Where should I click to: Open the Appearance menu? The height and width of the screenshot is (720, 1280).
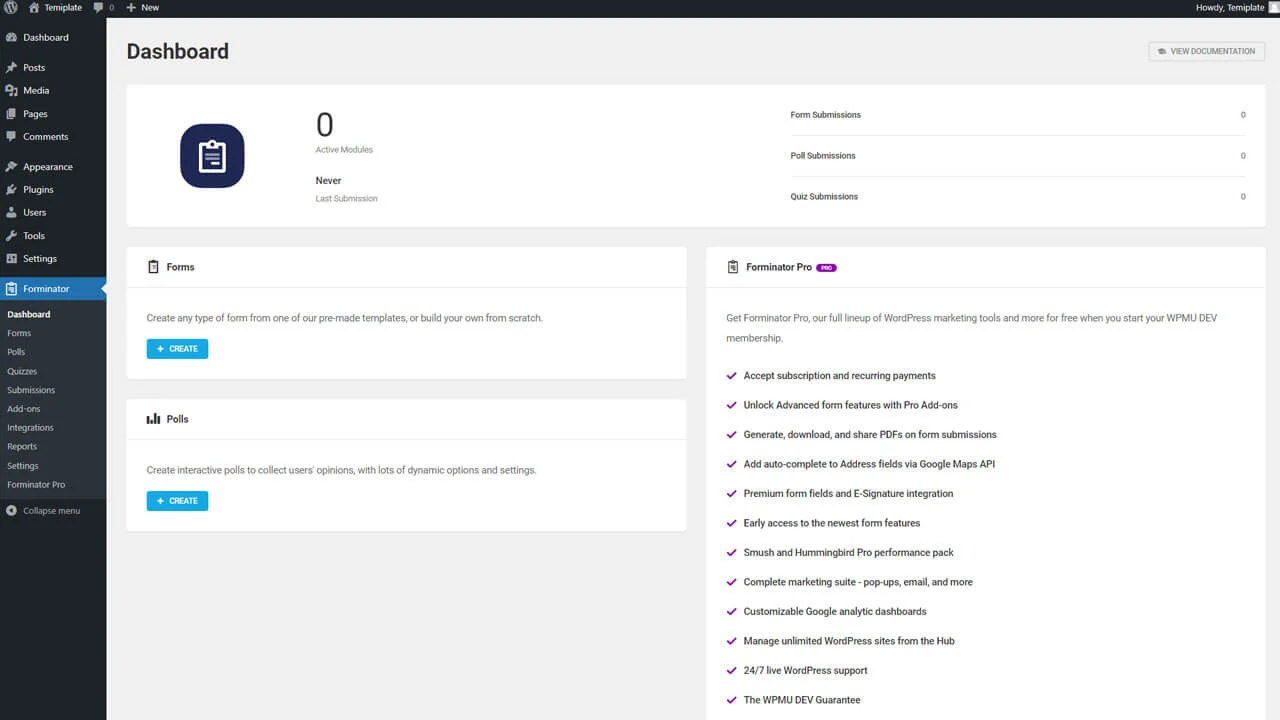pos(53,167)
